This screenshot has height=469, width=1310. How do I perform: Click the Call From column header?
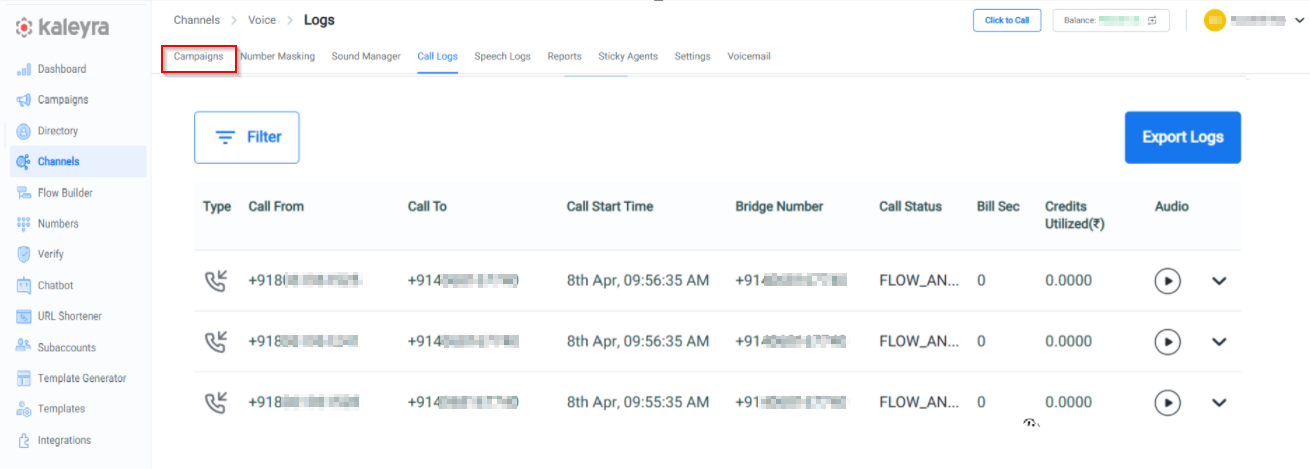[x=276, y=207]
